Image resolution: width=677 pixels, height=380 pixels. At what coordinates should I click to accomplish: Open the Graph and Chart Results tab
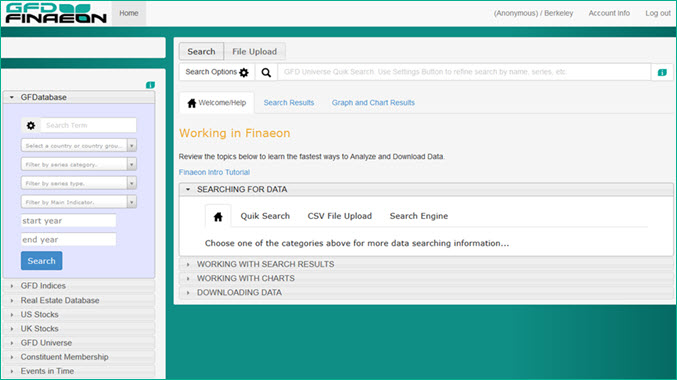point(373,103)
